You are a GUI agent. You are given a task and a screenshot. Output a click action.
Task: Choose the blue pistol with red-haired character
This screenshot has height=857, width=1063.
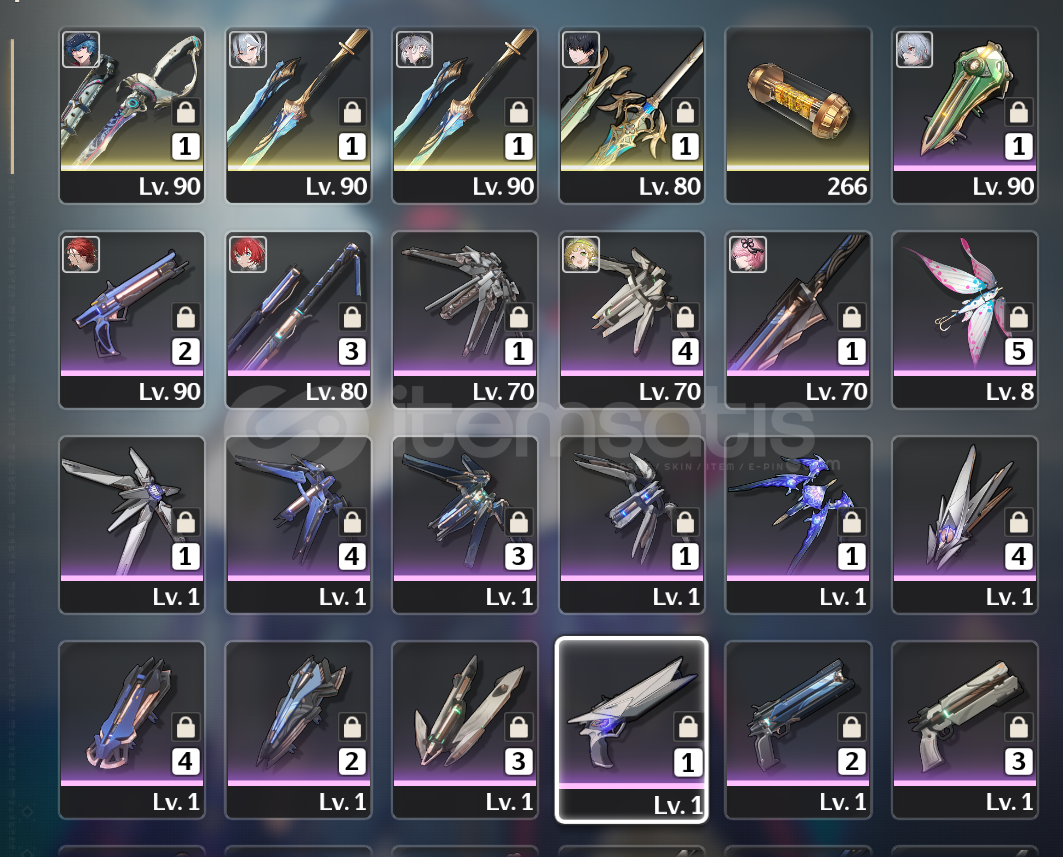(132, 320)
